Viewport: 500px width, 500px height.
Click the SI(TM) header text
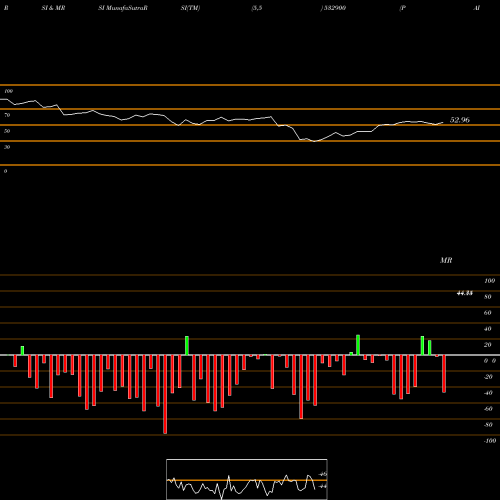pyautogui.click(x=190, y=8)
